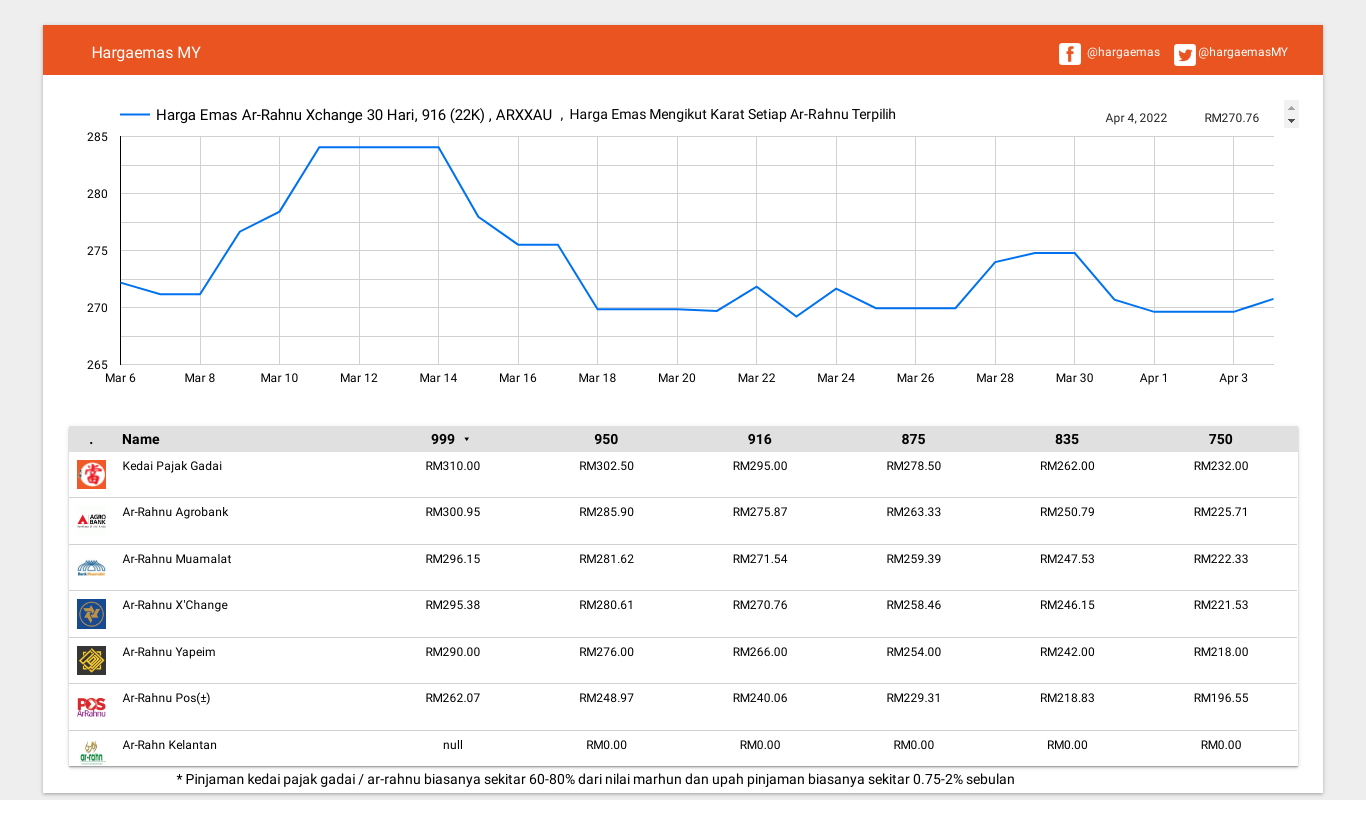Click the RM302.50 price cell
Viewport: 1366px width, 823px height.
tap(606, 466)
